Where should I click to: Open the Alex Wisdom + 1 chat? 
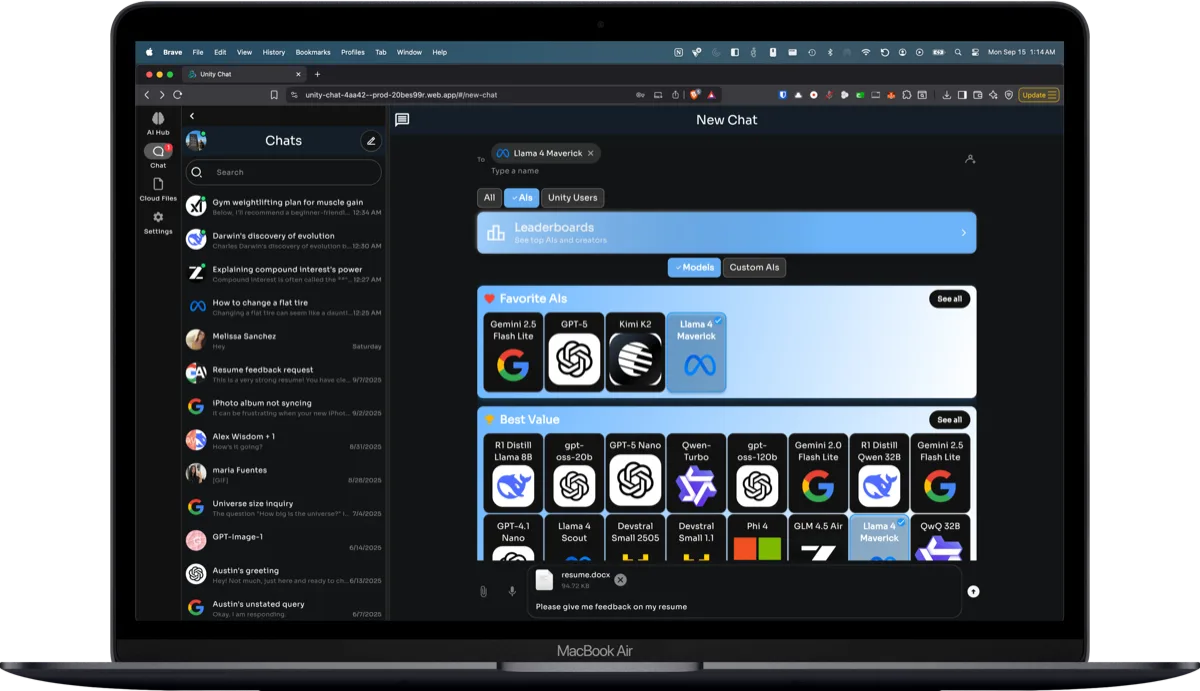(x=284, y=441)
